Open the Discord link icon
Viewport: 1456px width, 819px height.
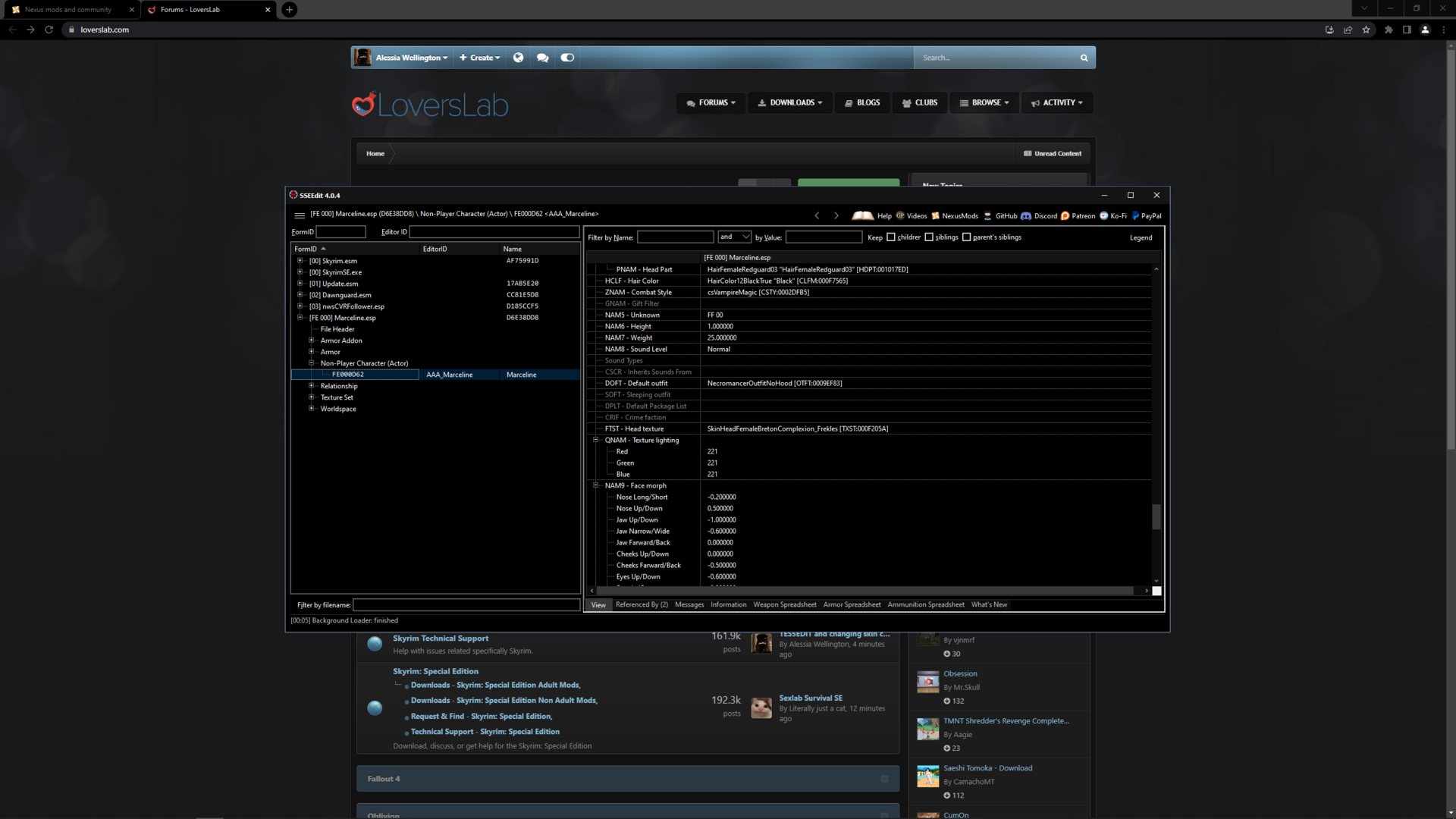point(1026,216)
